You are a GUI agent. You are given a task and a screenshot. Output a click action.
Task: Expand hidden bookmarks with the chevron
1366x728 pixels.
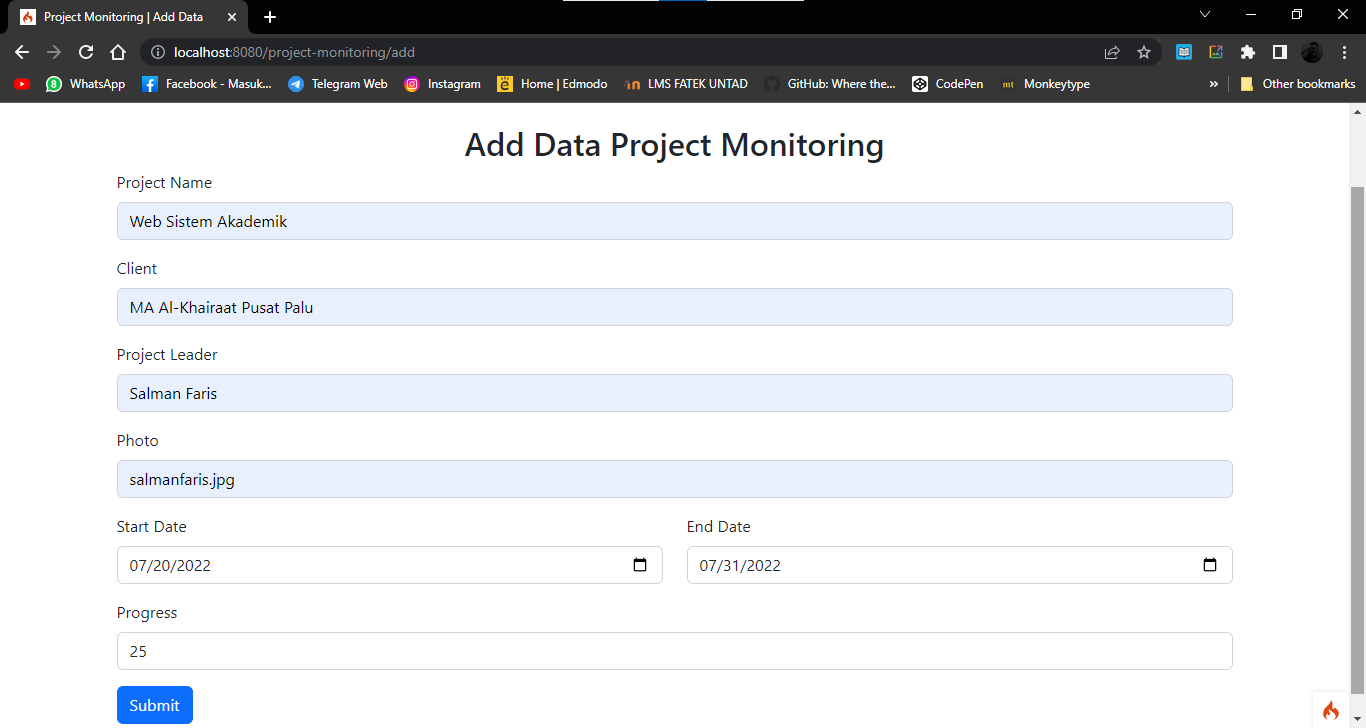(x=1214, y=84)
